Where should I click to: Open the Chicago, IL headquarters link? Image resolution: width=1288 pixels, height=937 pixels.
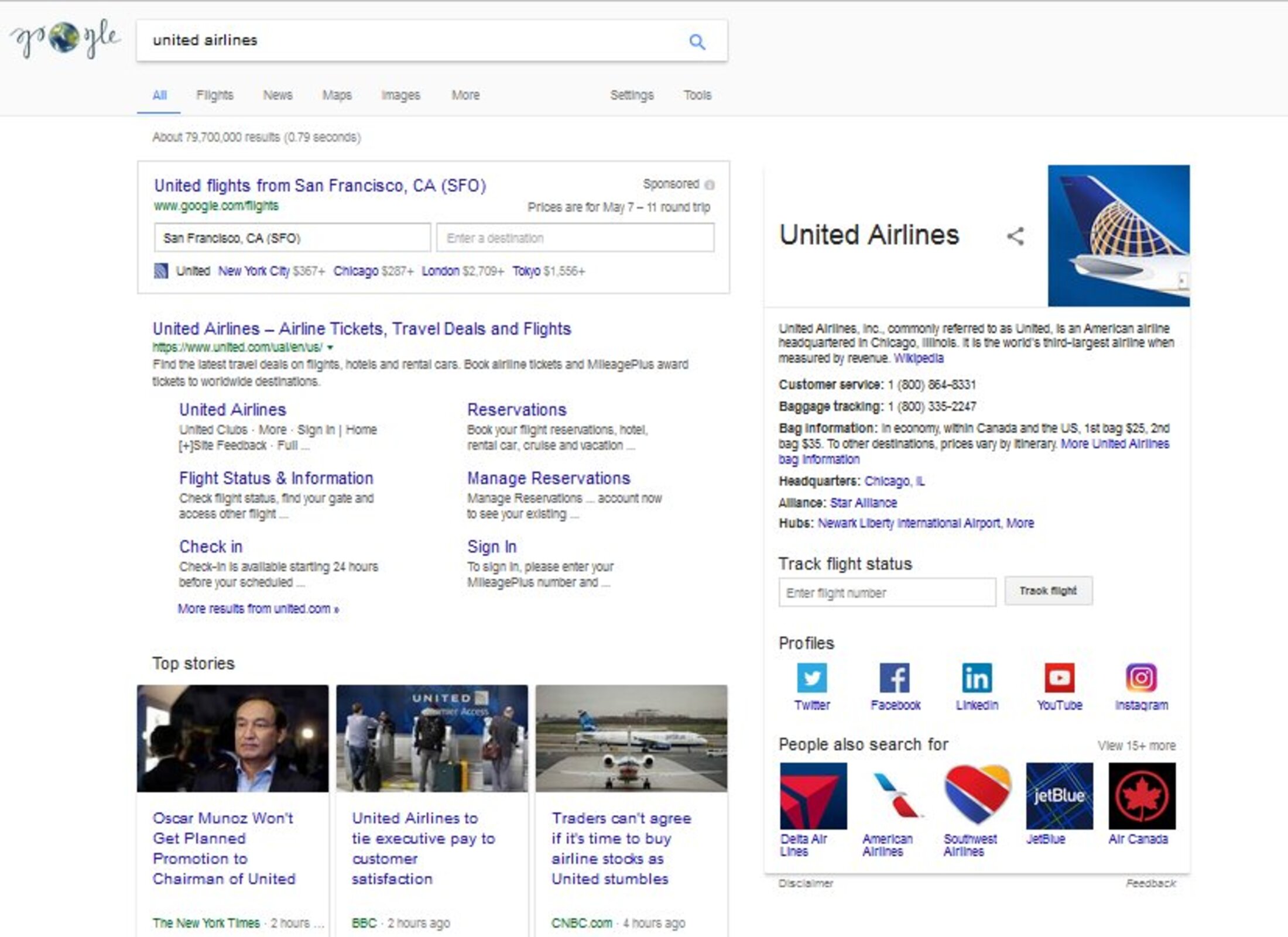click(895, 481)
